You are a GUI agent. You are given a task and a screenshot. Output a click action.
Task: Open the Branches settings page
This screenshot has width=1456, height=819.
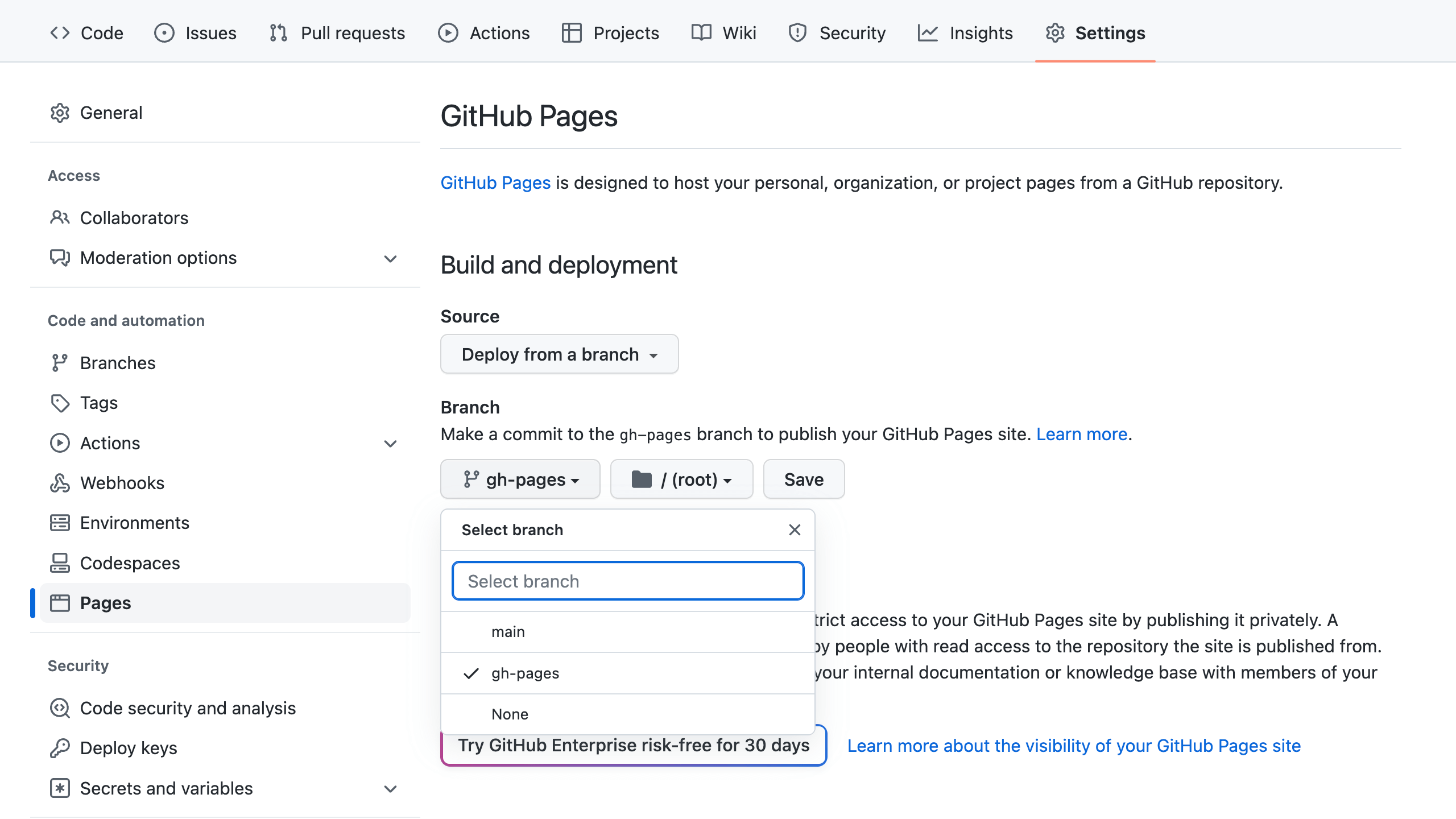(x=118, y=363)
